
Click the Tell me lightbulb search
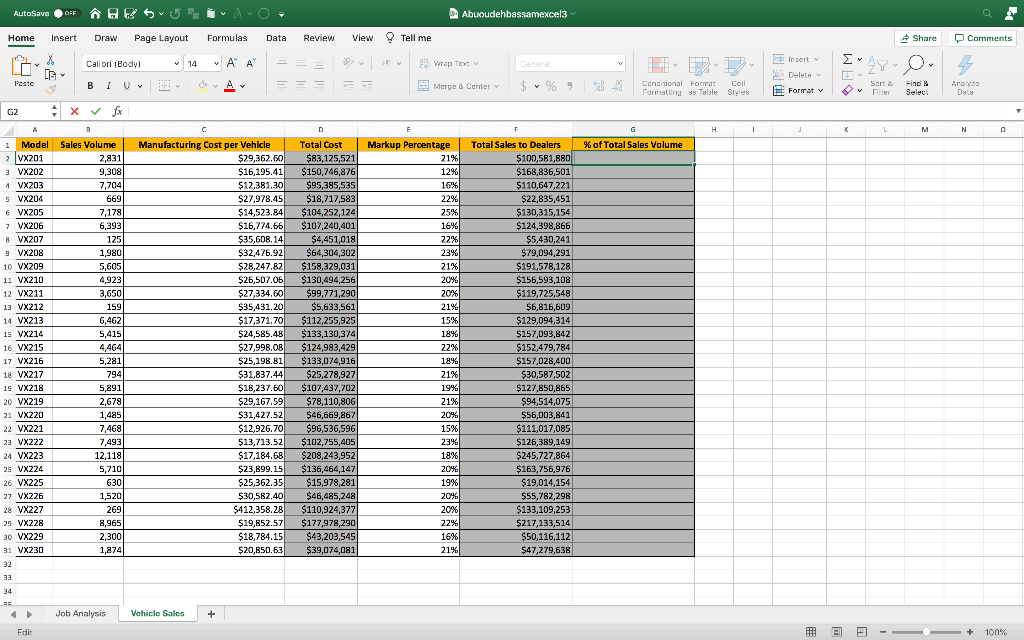point(409,38)
